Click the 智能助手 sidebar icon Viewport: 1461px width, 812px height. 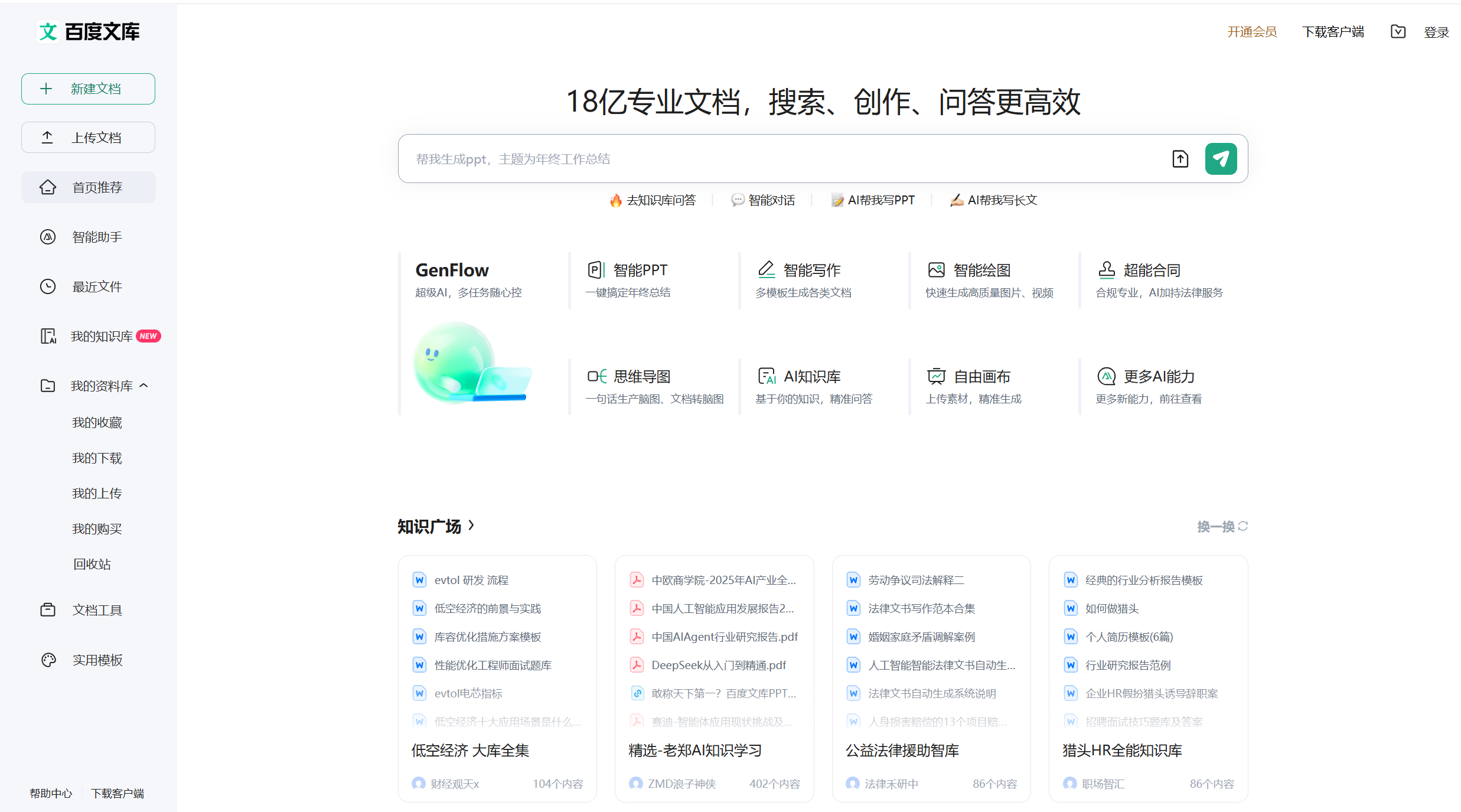click(x=48, y=237)
